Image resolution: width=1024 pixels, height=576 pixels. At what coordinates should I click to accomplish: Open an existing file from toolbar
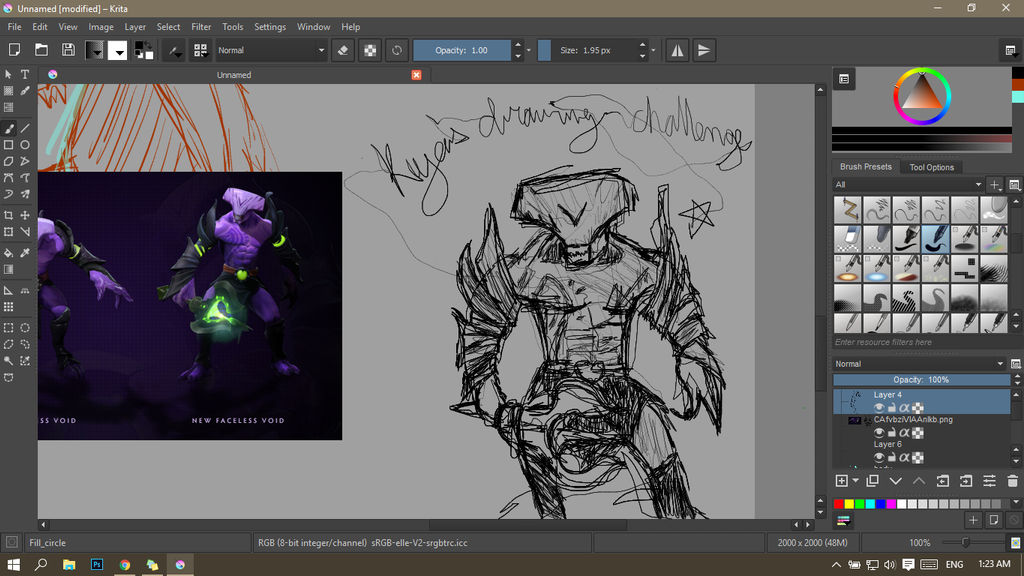[41, 50]
